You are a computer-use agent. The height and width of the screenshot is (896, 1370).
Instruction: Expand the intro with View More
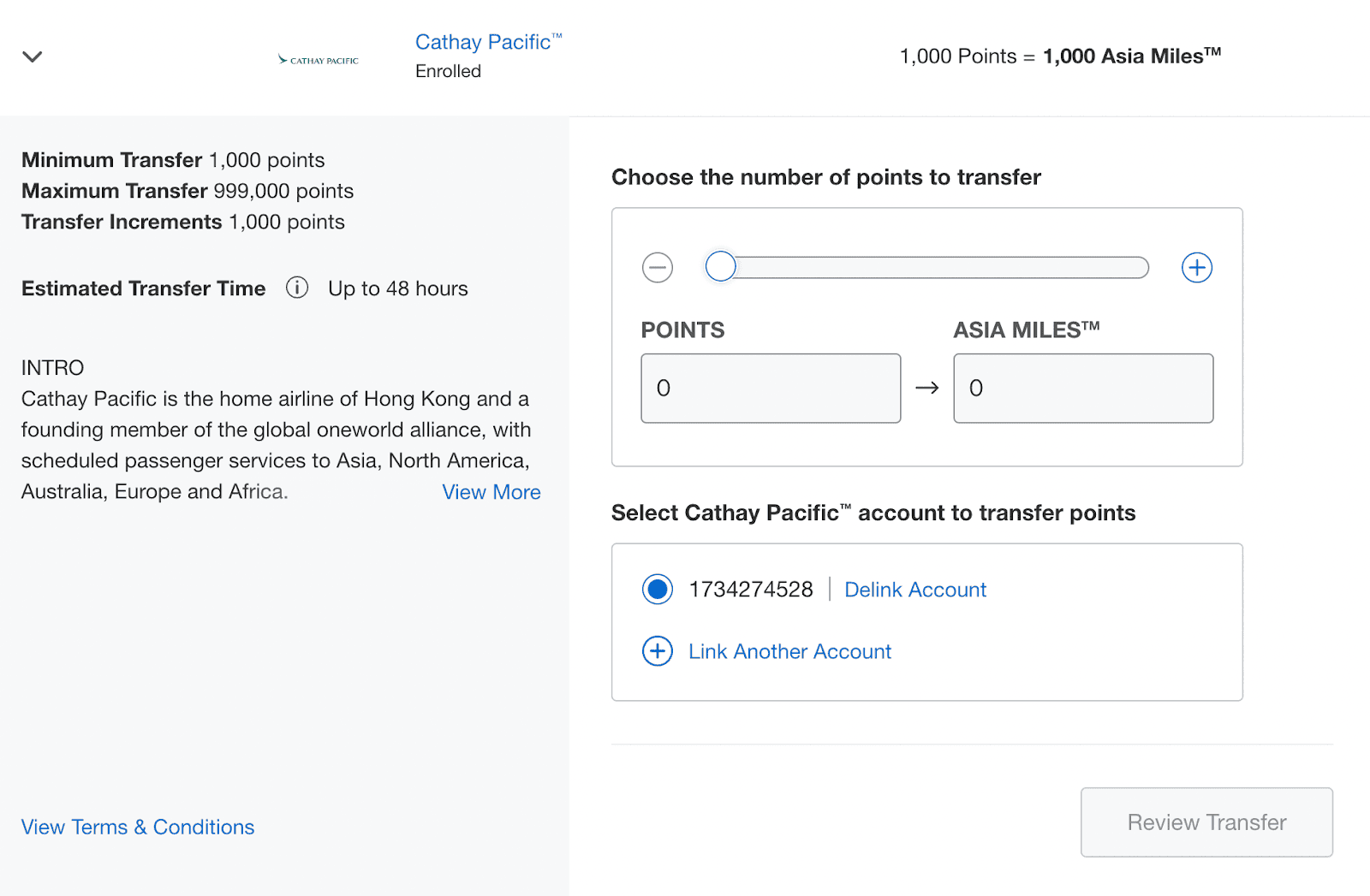(491, 492)
